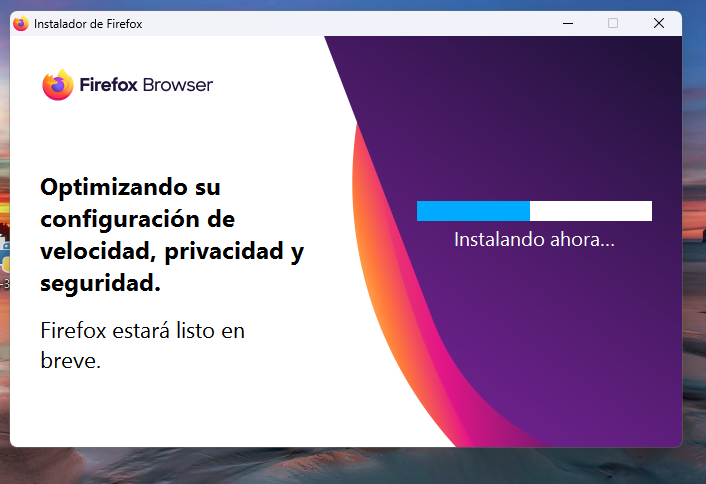
Task: Click the Firefox icon in the title bar
Action: click(21, 24)
